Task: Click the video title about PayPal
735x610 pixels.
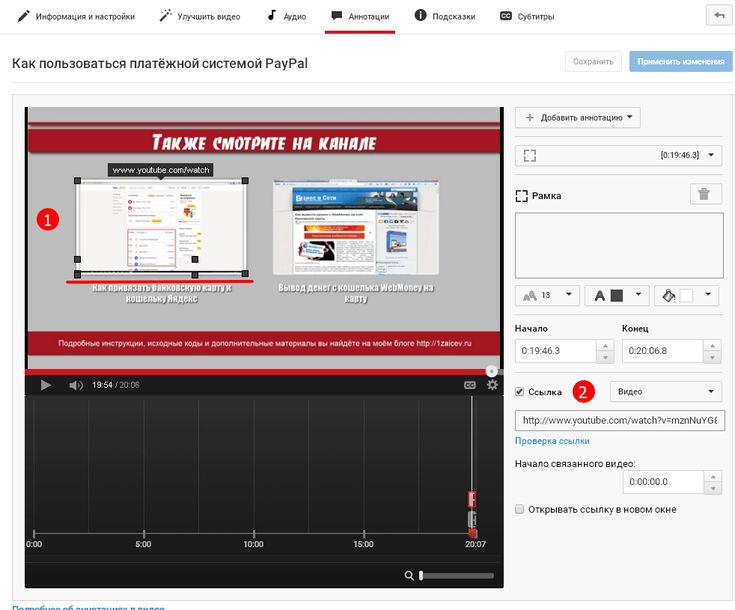Action: [x=160, y=63]
